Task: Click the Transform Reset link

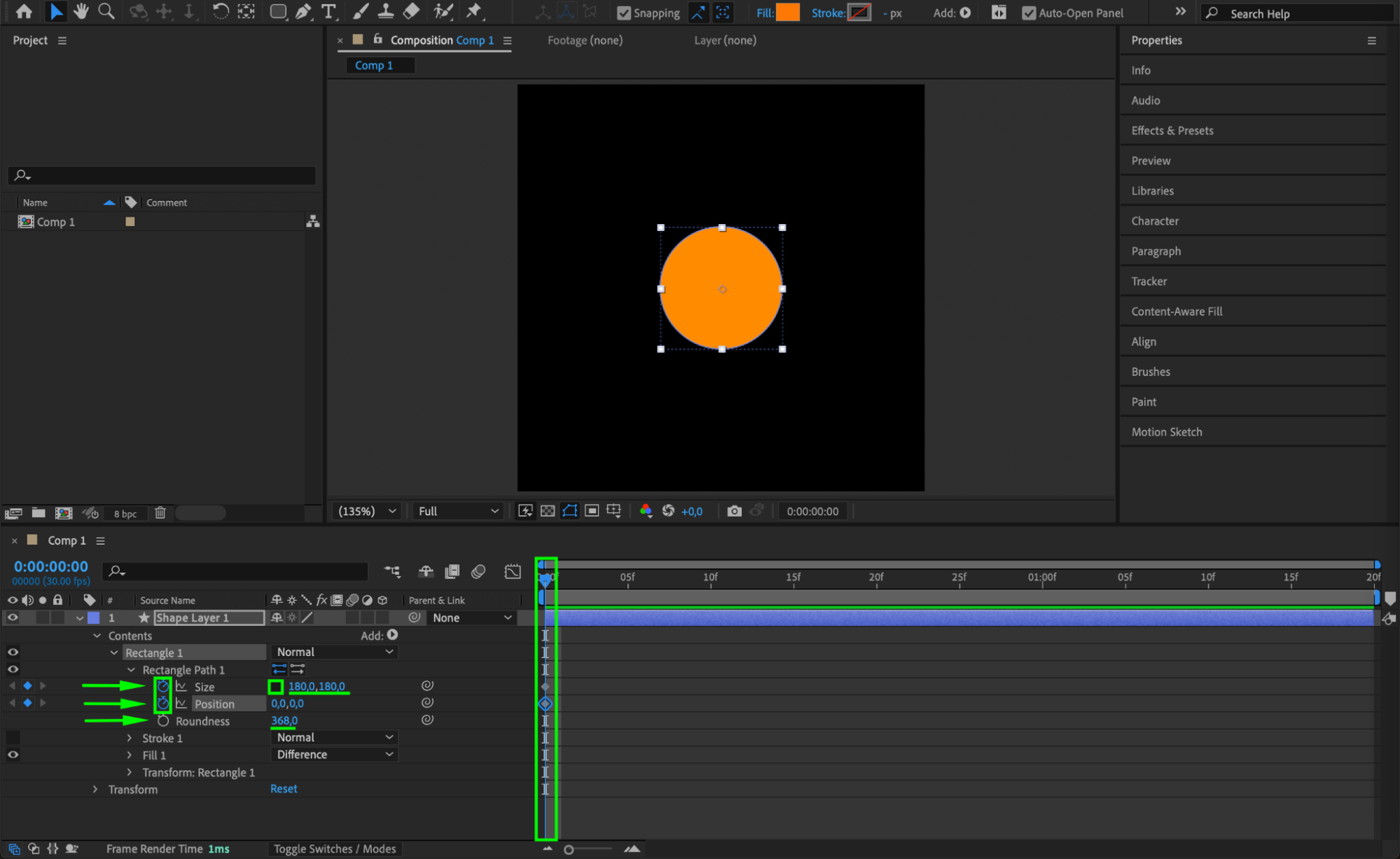Action: [x=284, y=789]
